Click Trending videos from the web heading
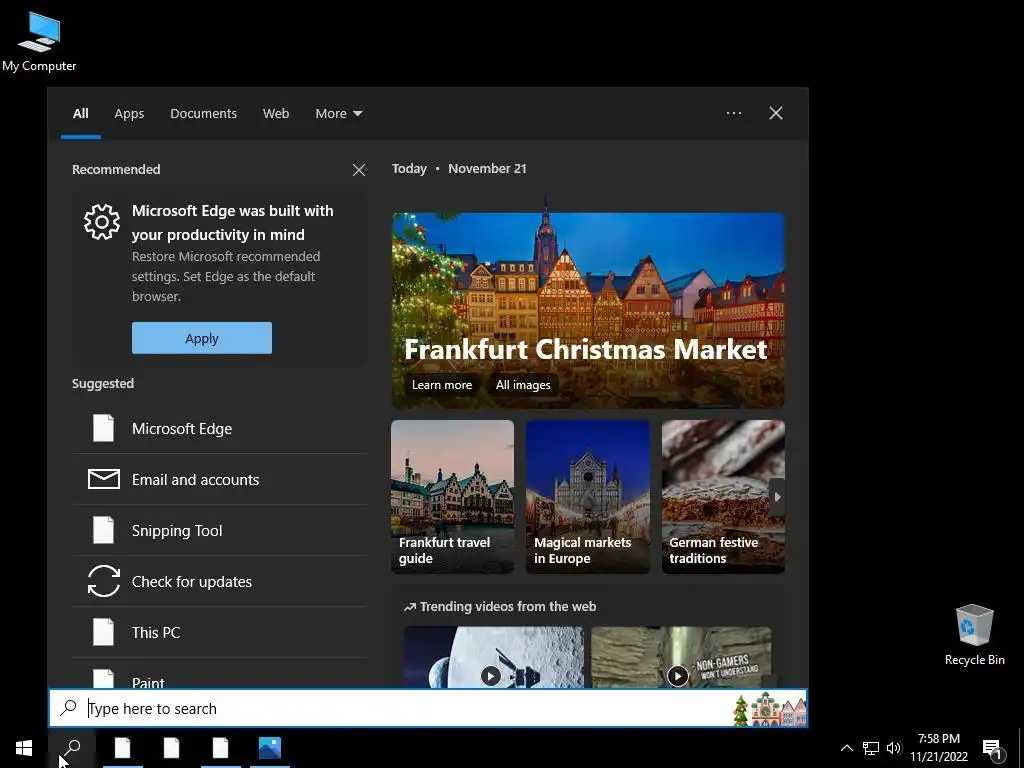 (x=500, y=607)
